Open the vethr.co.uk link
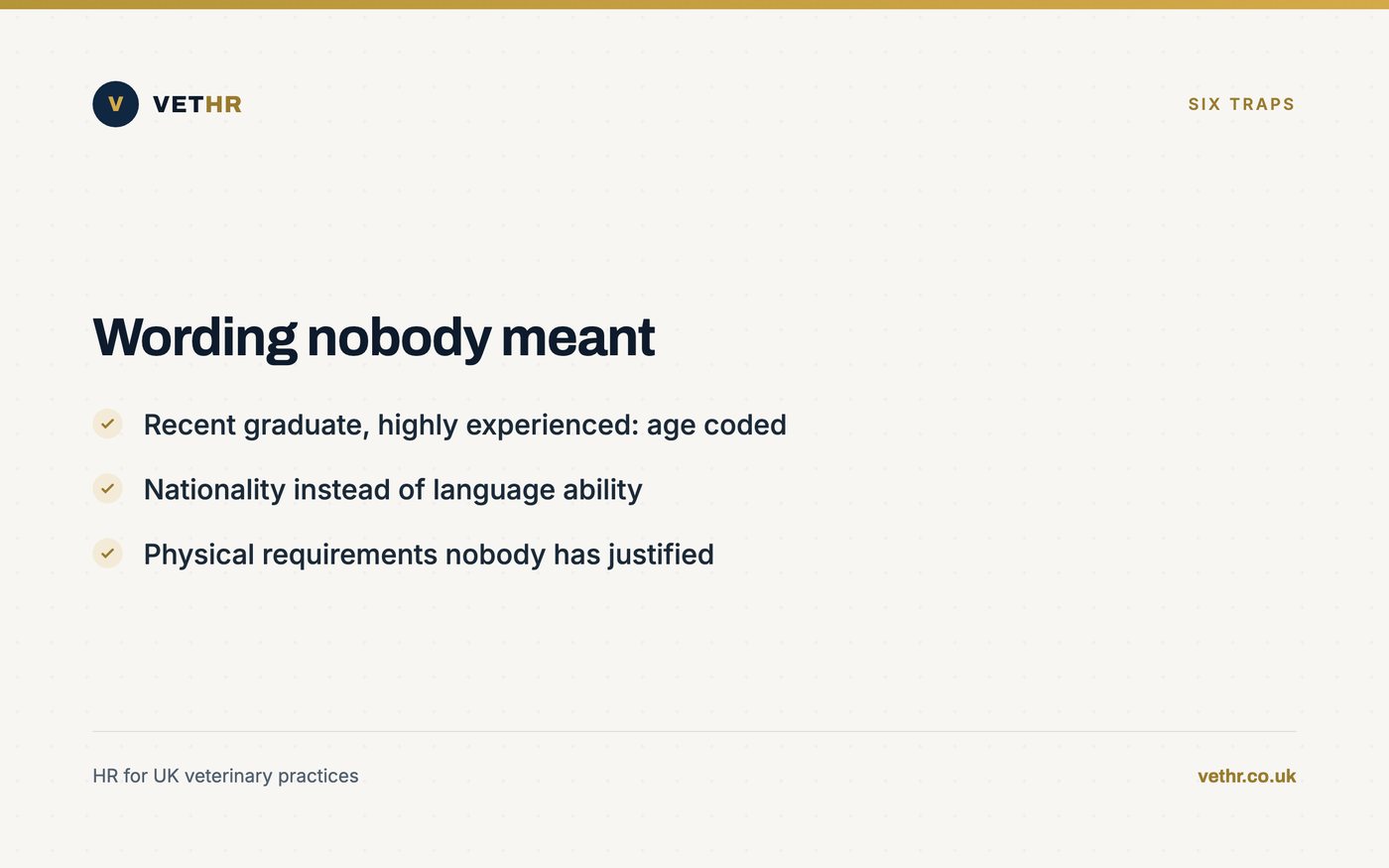Image resolution: width=1389 pixels, height=868 pixels. 1246,776
